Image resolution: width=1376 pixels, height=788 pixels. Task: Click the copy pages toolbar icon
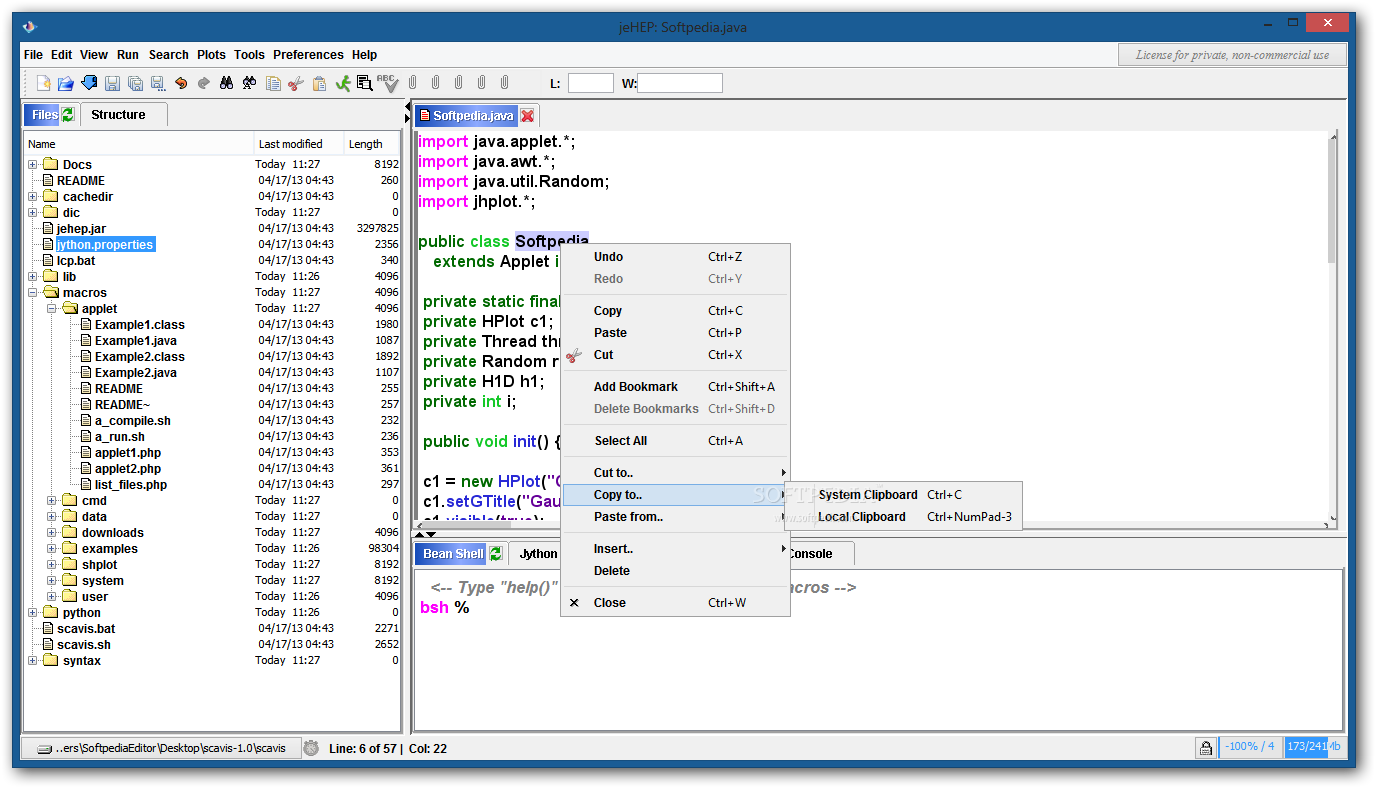(x=273, y=83)
